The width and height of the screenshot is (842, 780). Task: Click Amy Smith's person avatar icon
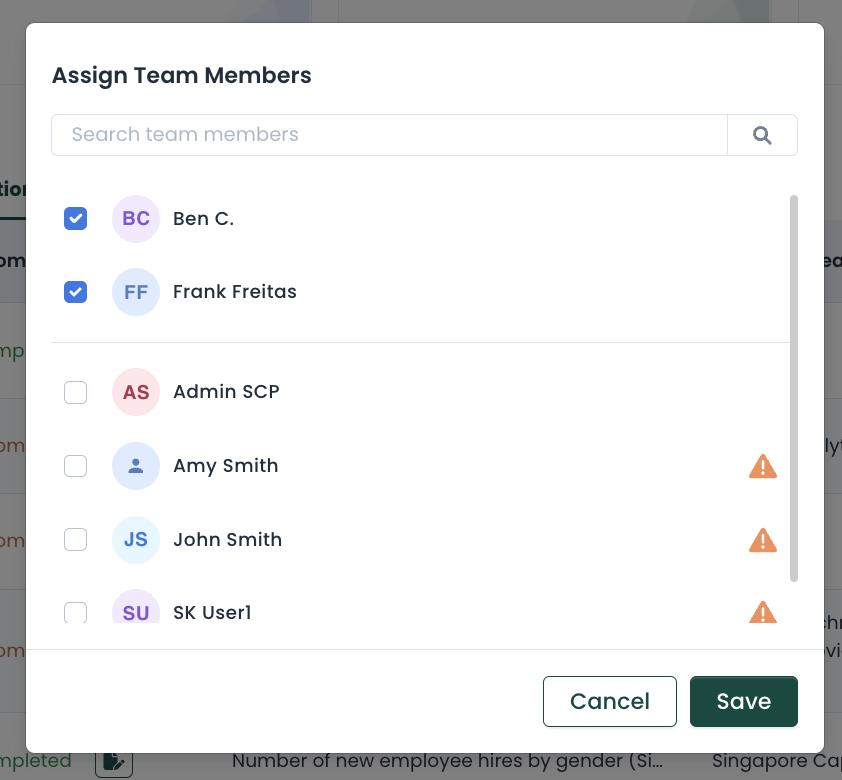click(x=136, y=466)
